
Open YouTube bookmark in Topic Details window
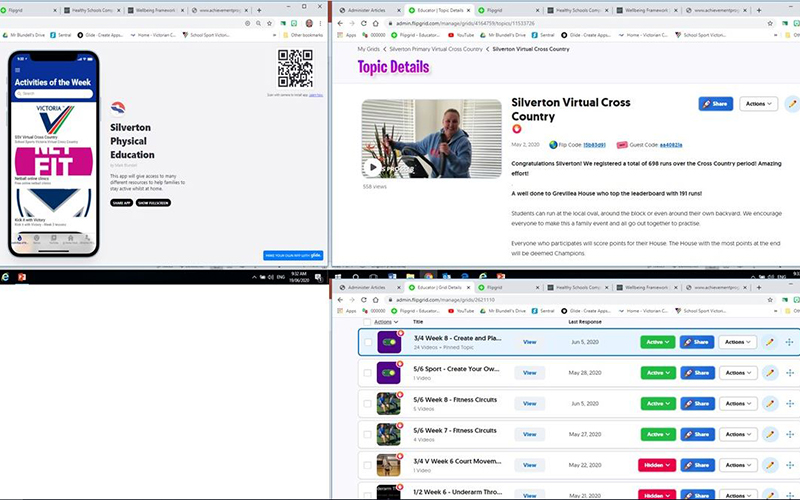[x=461, y=35]
